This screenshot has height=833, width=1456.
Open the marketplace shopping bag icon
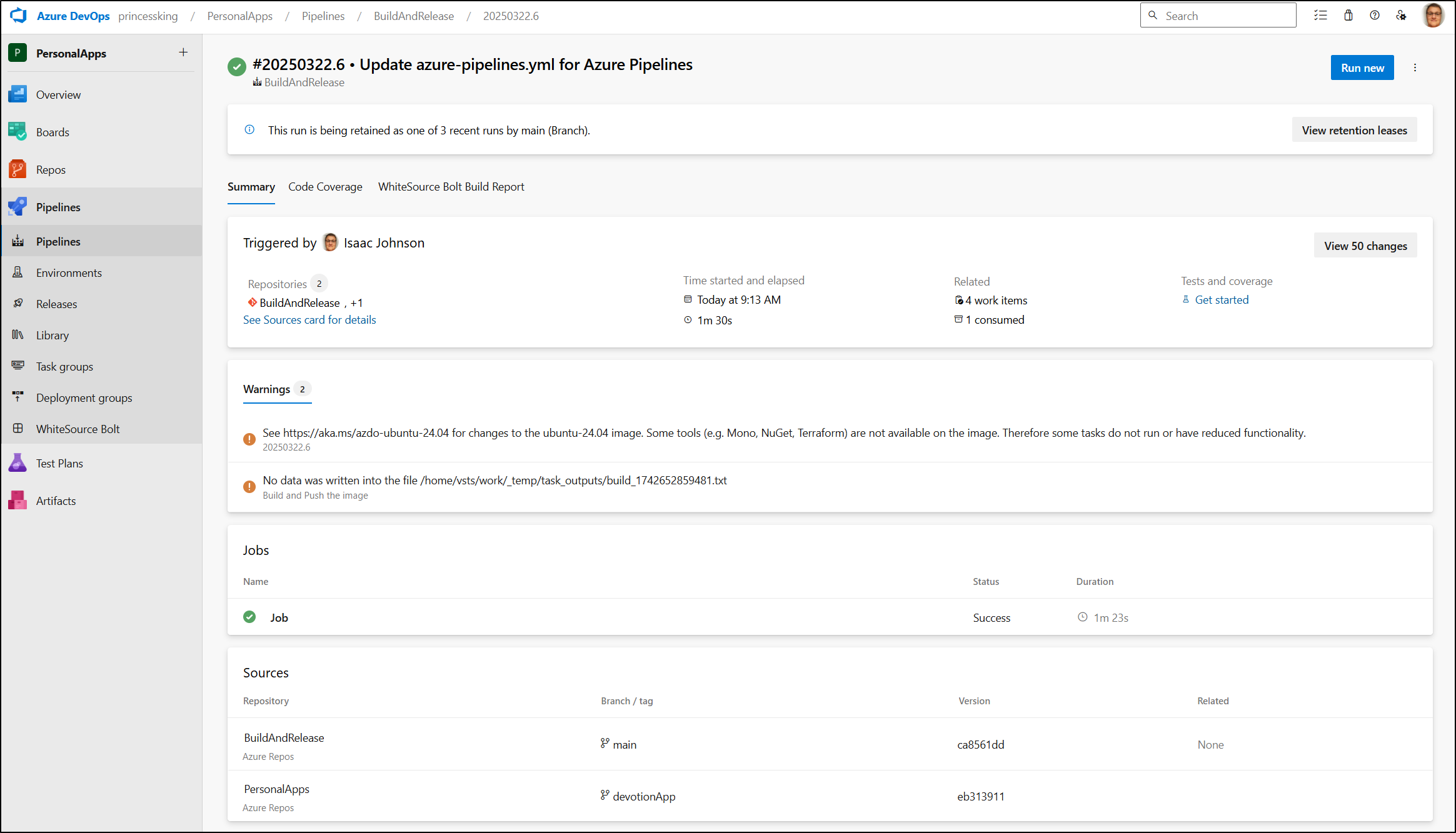click(1348, 16)
